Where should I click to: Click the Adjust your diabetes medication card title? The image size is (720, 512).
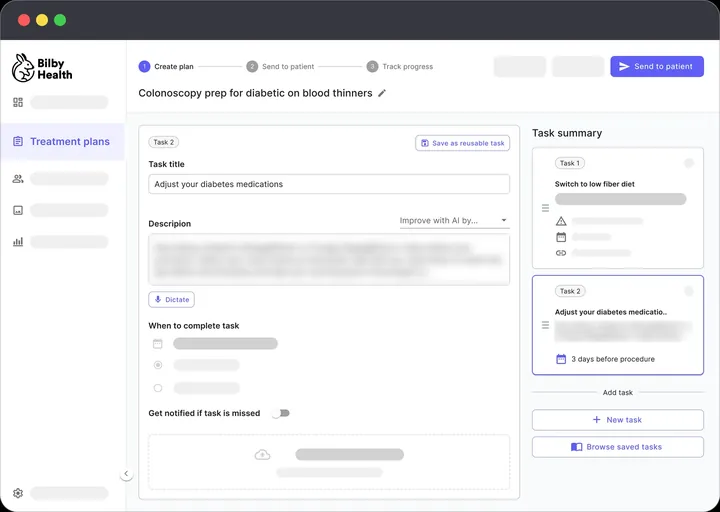coord(611,312)
